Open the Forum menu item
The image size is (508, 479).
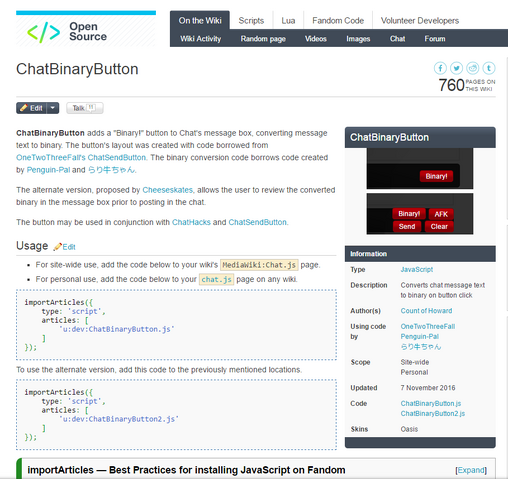click(435, 39)
